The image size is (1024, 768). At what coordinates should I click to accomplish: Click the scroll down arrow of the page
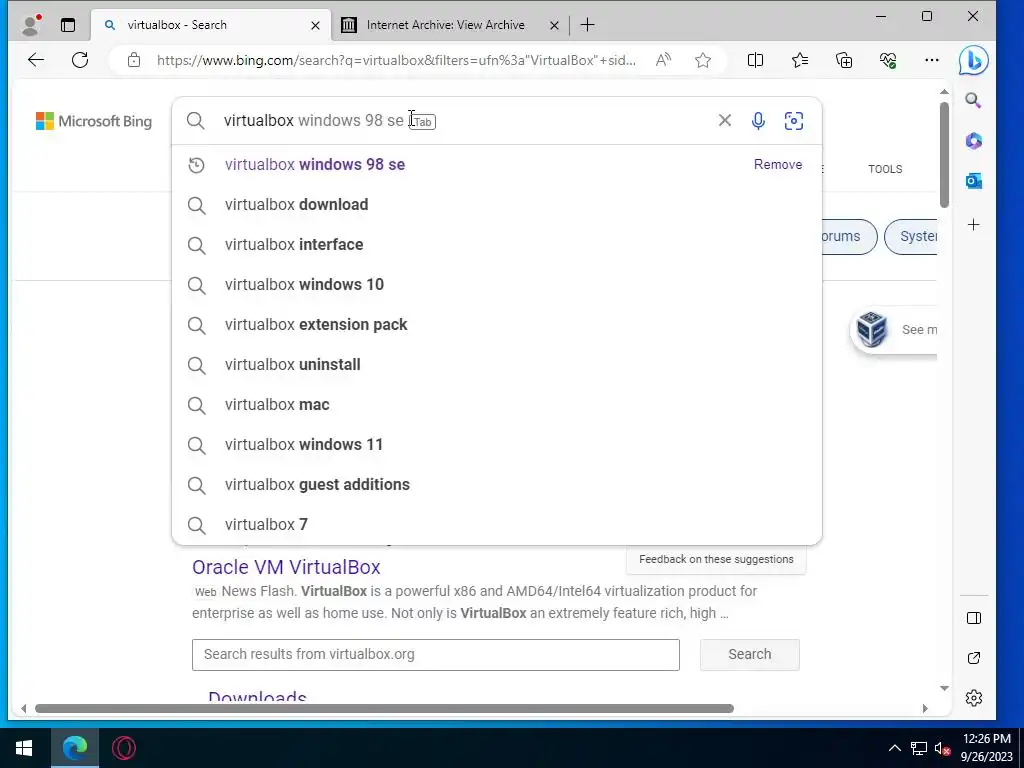point(944,688)
